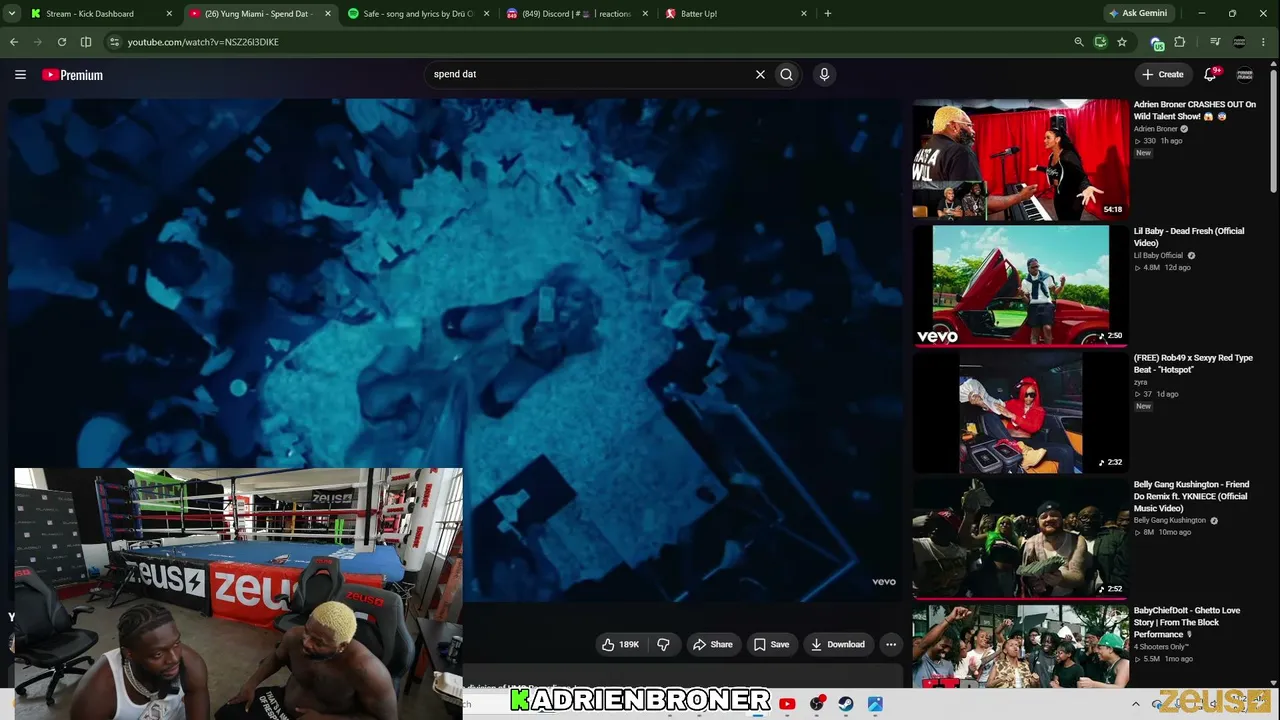Bookmark this page with the star
Viewport: 1280px width, 720px height.
point(1122,42)
